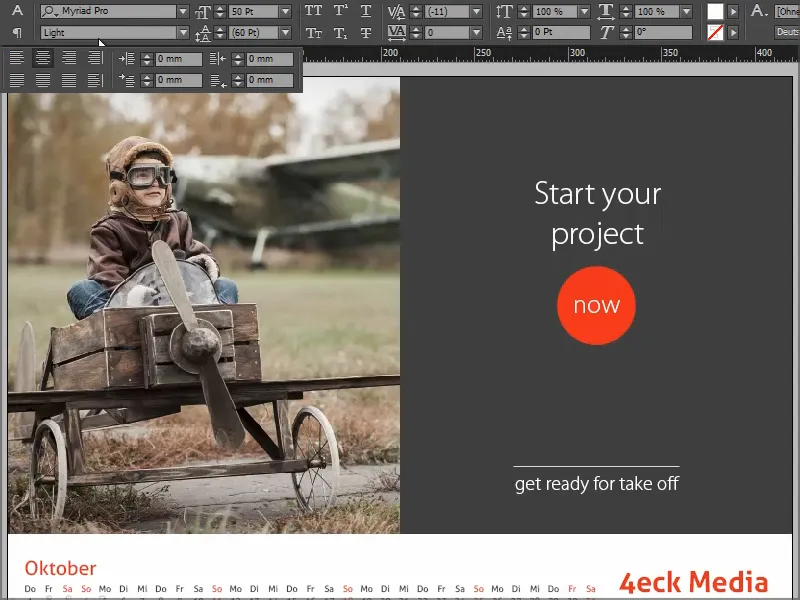The image size is (800, 600).
Task: Toggle Superscript formatting button
Action: [x=340, y=11]
